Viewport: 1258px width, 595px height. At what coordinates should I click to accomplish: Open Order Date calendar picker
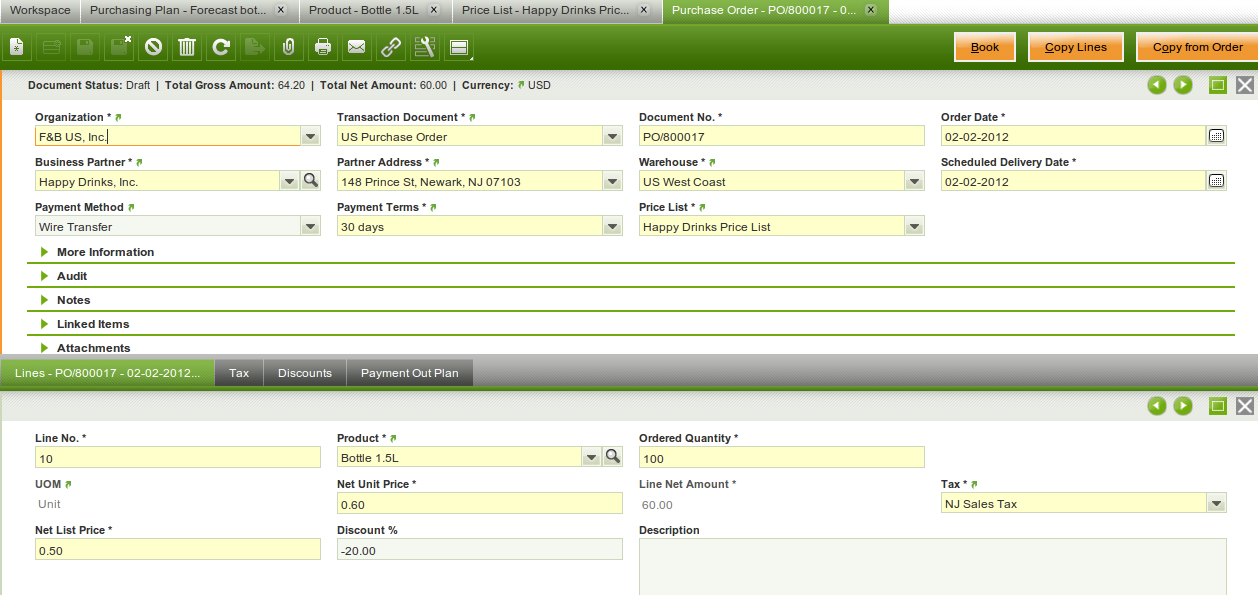coord(1216,136)
